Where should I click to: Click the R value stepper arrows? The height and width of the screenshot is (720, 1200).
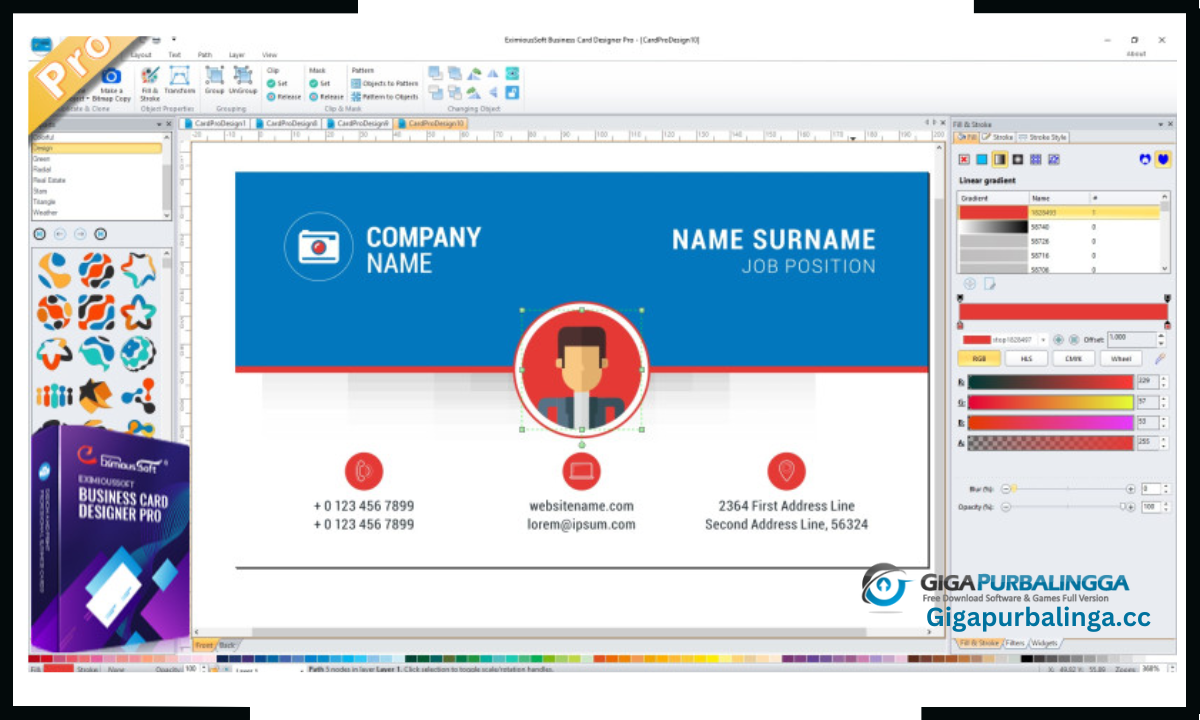coord(1164,382)
